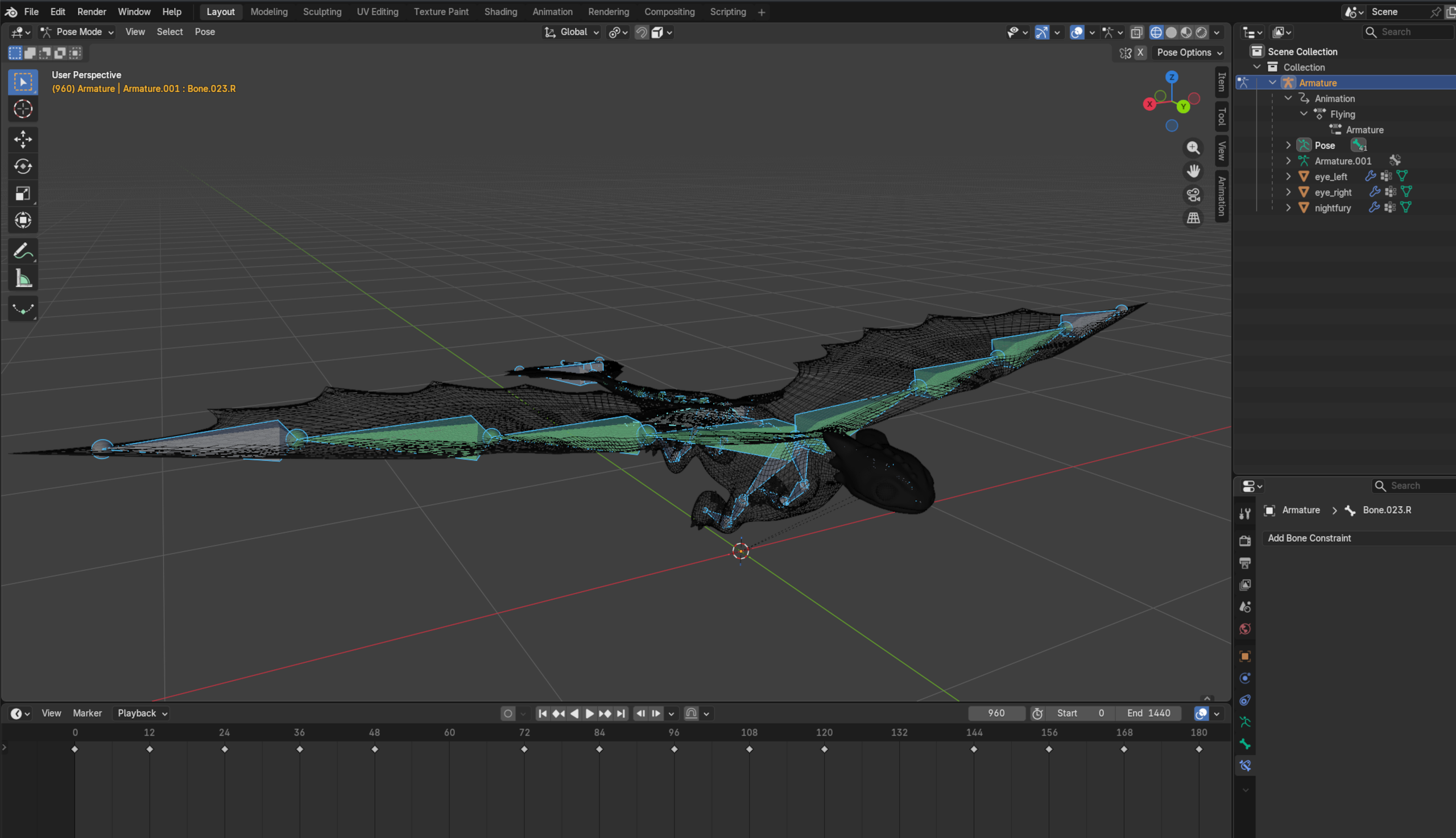Open the Bone properties tab

(1245, 744)
